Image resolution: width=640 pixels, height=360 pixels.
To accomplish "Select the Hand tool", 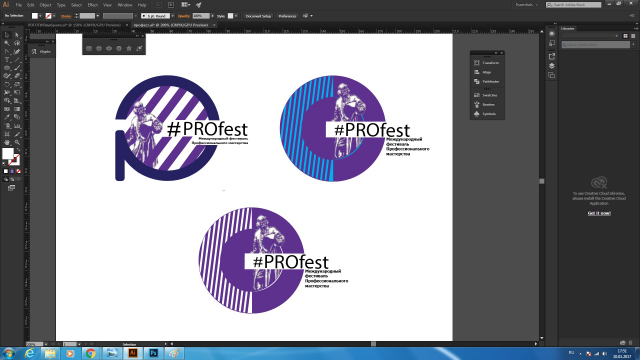I will coord(7,142).
